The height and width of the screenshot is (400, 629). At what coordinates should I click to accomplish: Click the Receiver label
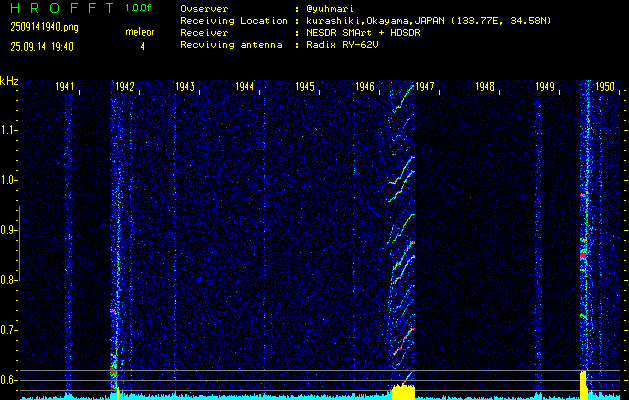(204, 33)
